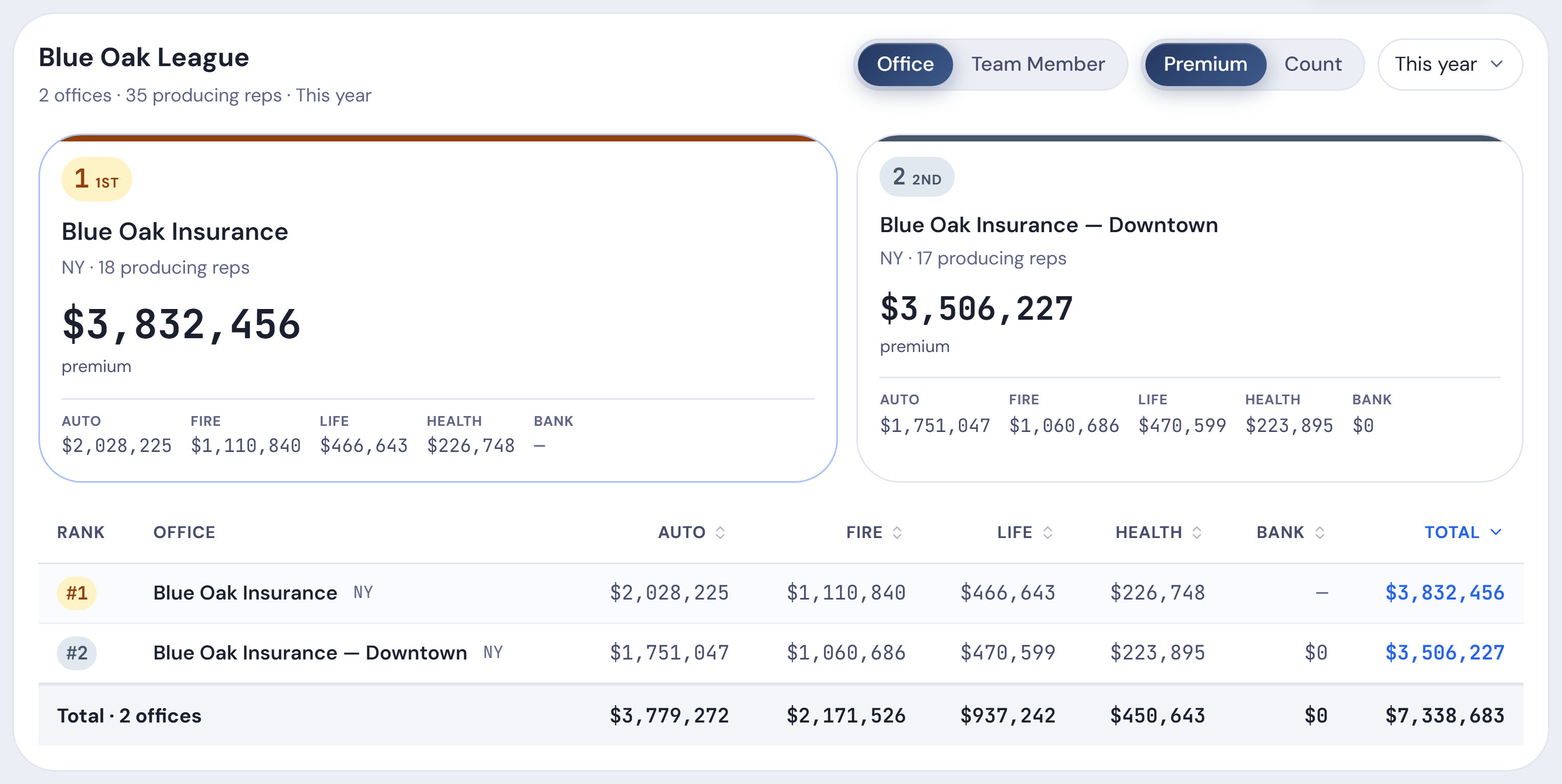Open the Blue Oak Insurance — Downtown card
Viewport: 1562px width, 784px height.
pos(1189,308)
